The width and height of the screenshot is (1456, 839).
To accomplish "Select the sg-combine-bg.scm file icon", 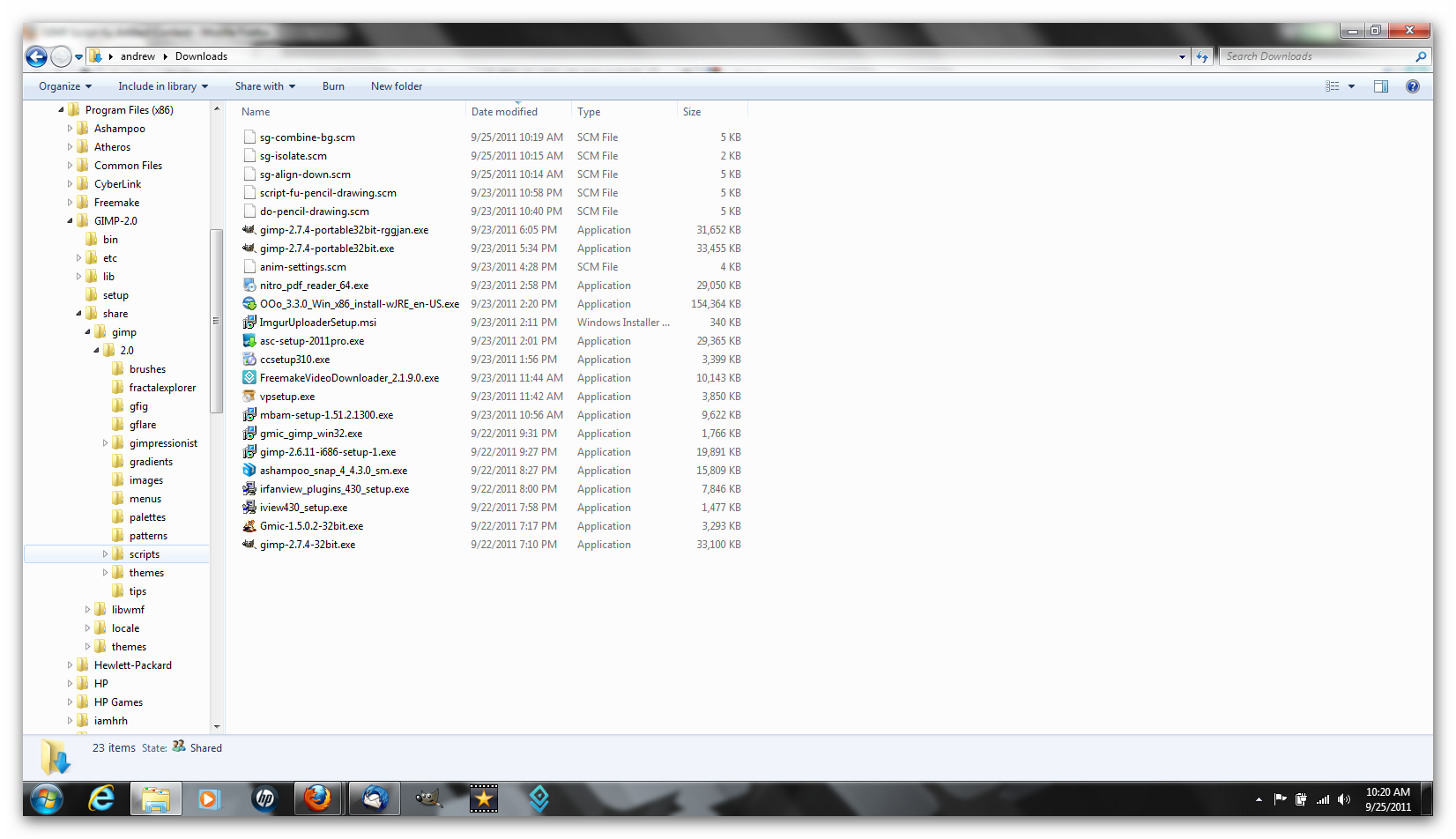I will tap(249, 137).
